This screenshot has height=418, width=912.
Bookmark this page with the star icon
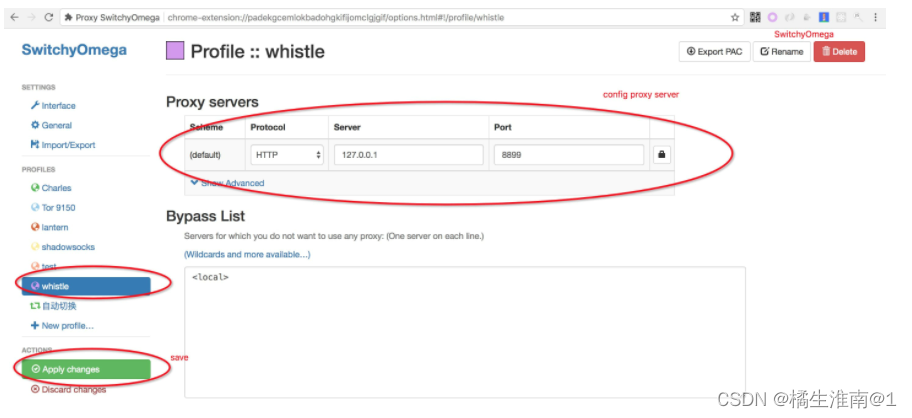pyautogui.click(x=735, y=17)
